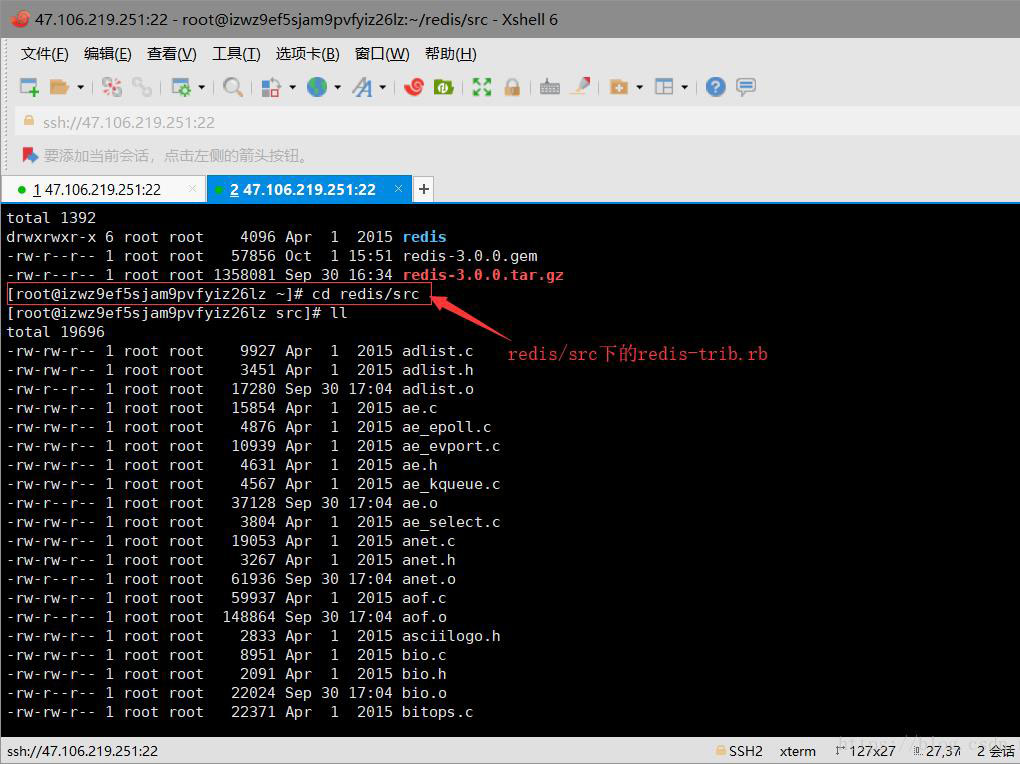Open the Color Scheme icon
Image resolution: width=1020 pixels, height=764 pixels.
[271, 87]
